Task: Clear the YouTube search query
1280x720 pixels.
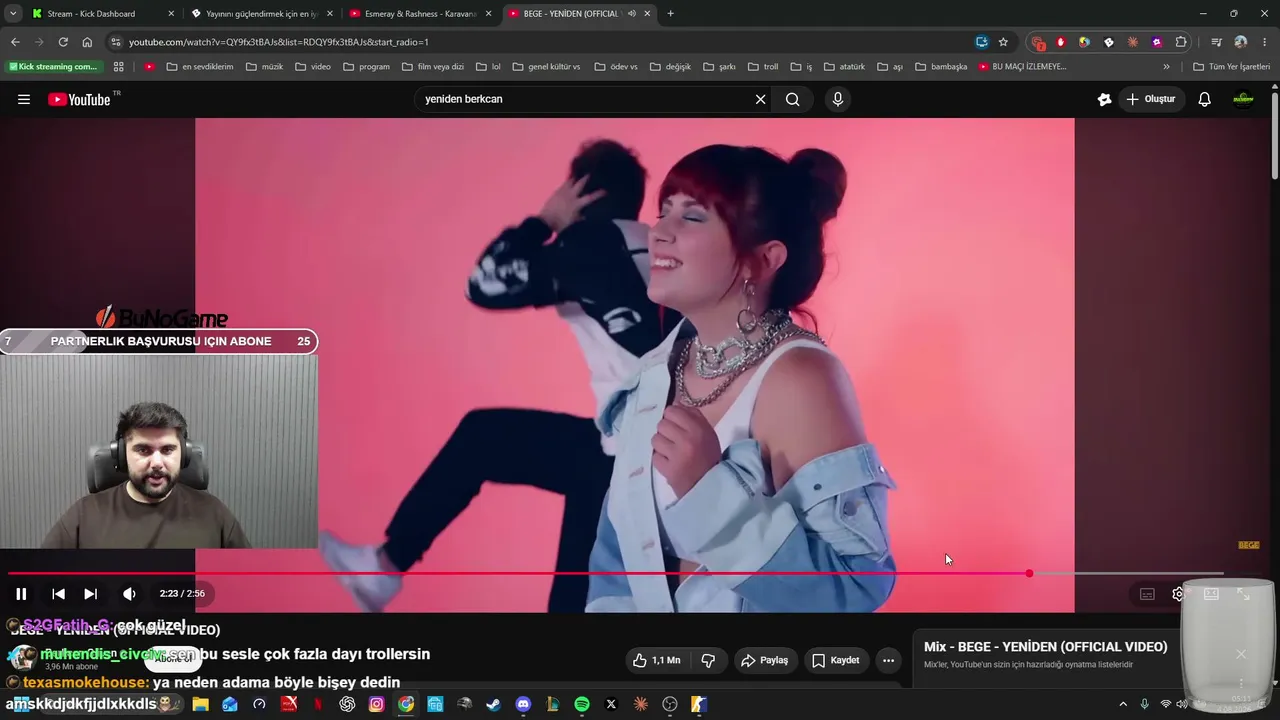Action: [x=760, y=99]
